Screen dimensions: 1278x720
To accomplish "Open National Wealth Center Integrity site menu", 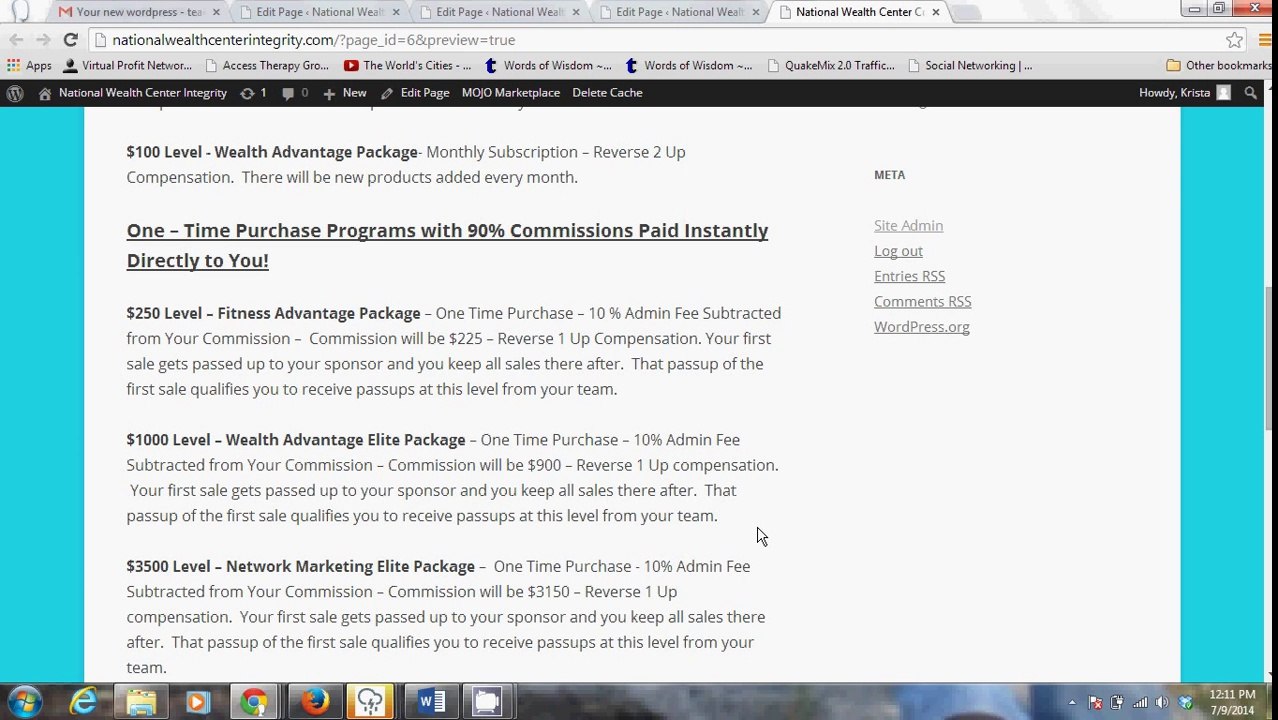I will click(x=132, y=93).
